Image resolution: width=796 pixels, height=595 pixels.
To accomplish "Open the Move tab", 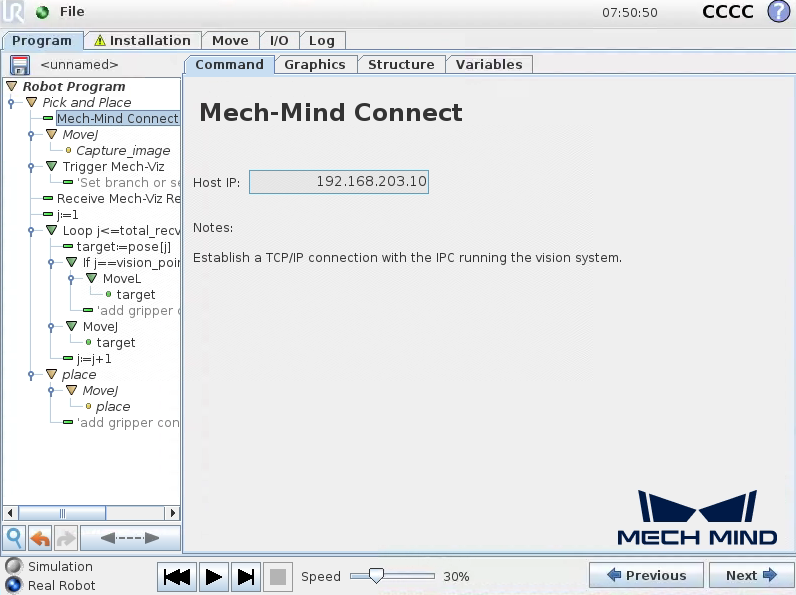I will (x=230, y=41).
